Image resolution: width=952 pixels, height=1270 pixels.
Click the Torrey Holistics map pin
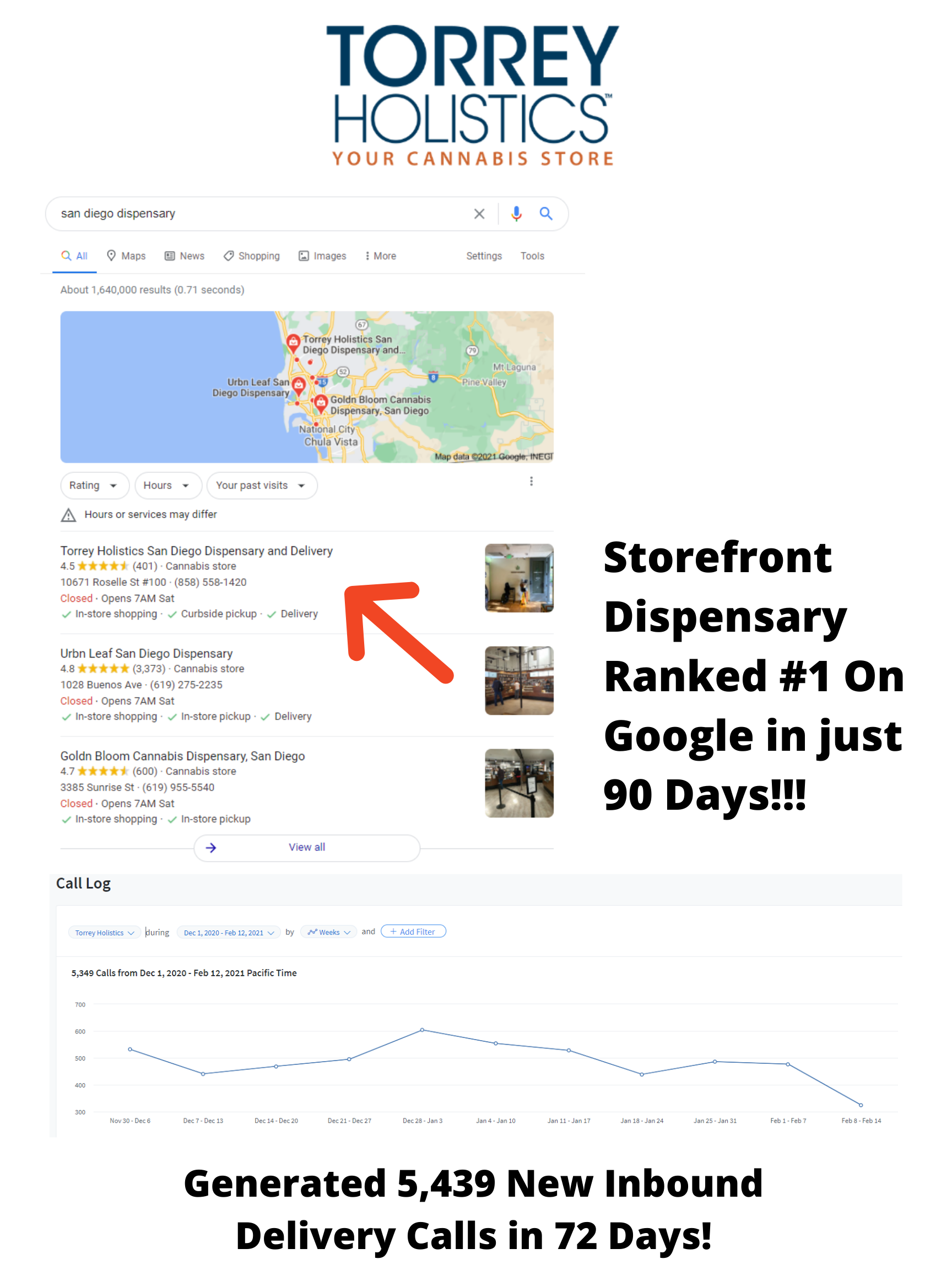coord(293,343)
